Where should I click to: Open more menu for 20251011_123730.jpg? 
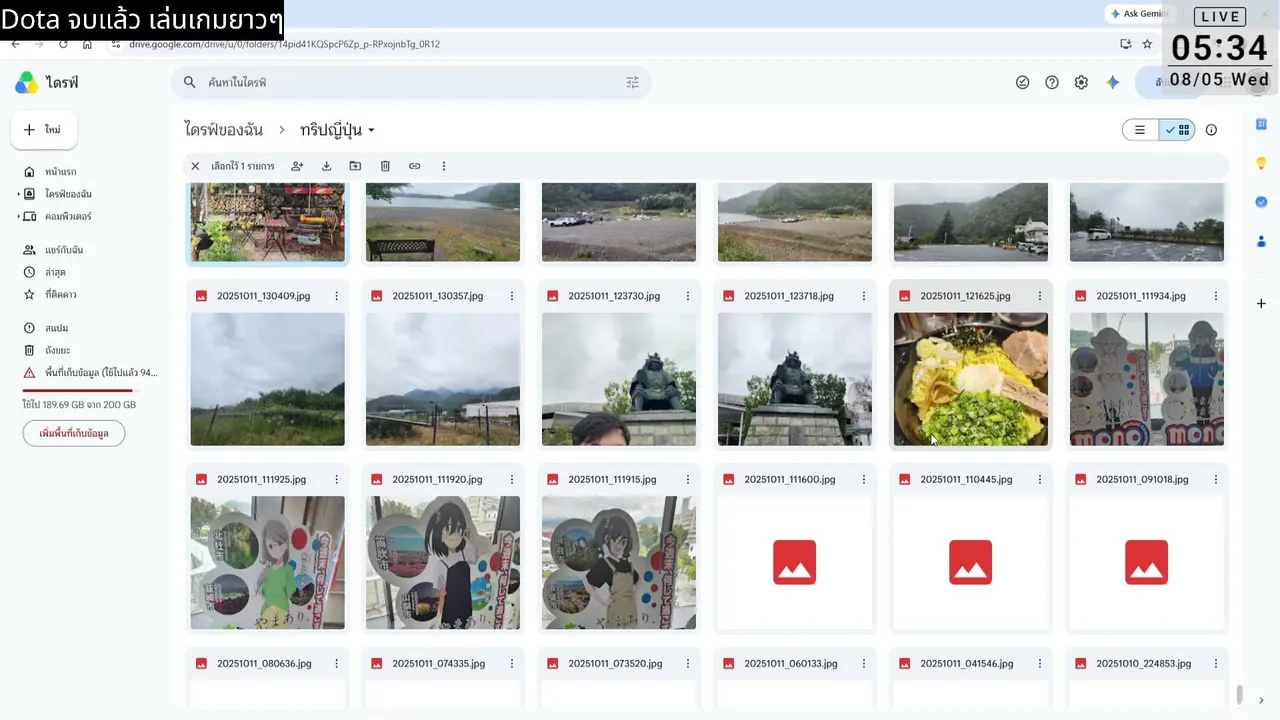[688, 296]
